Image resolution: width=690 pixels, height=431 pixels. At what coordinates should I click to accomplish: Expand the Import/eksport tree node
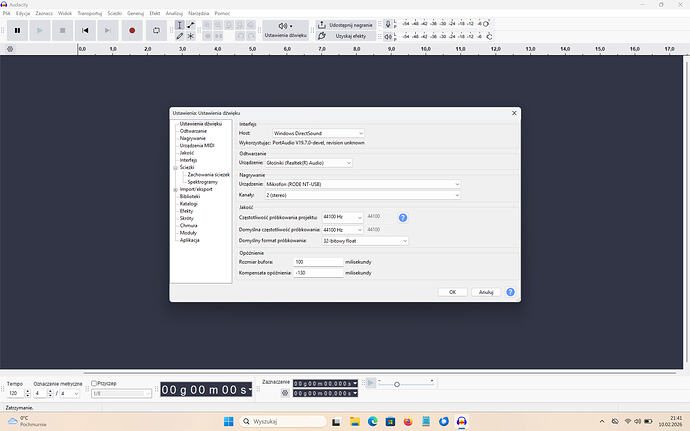click(x=175, y=189)
